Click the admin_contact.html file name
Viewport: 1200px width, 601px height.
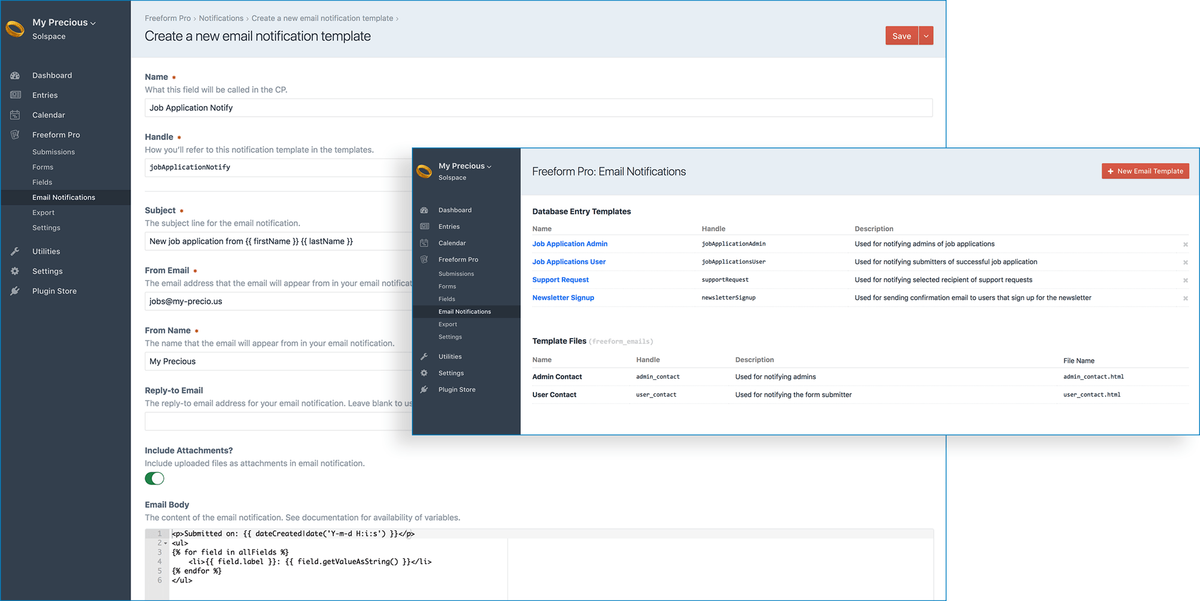[x=1093, y=377]
